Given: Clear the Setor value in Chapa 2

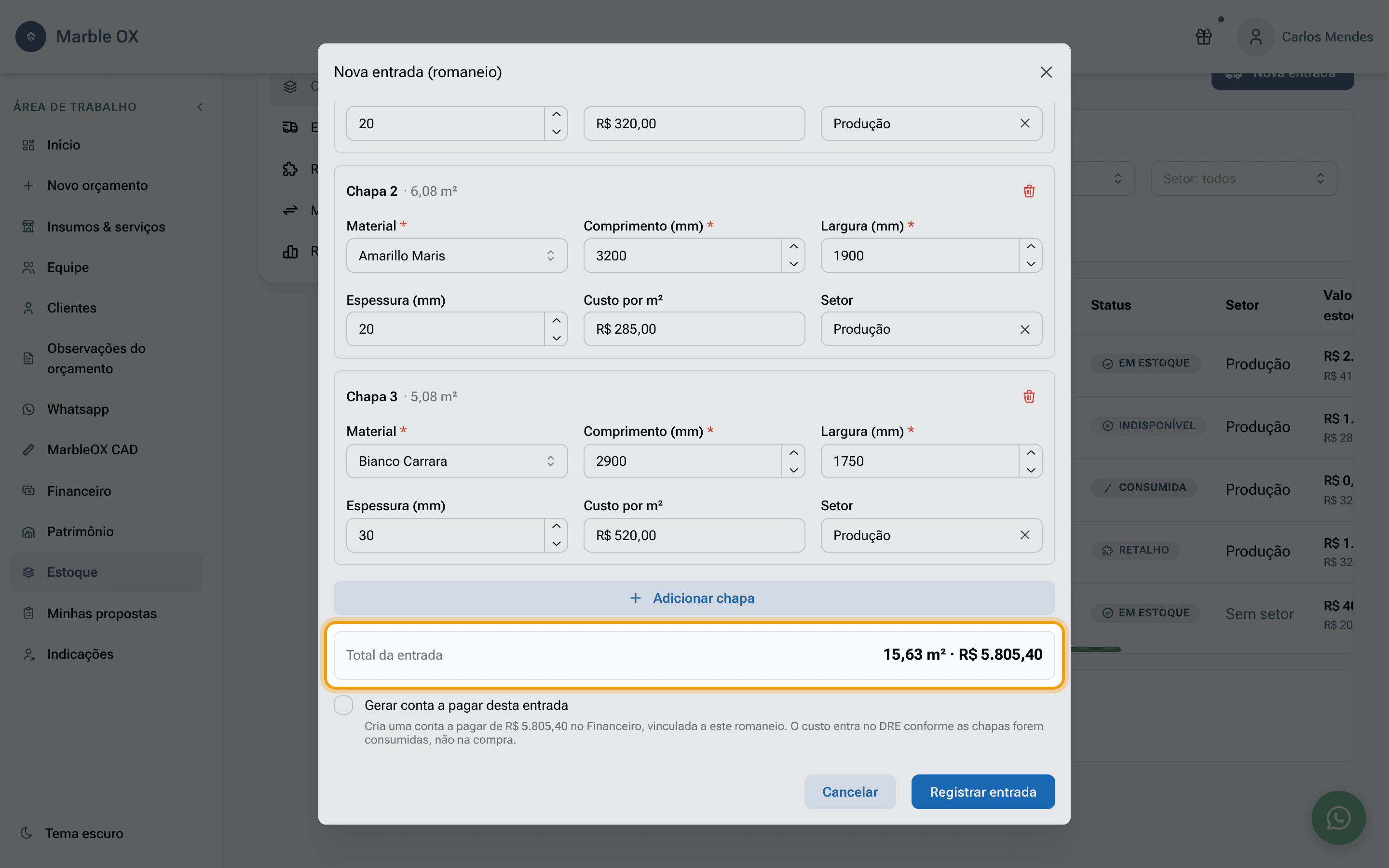Looking at the screenshot, I should (1024, 329).
